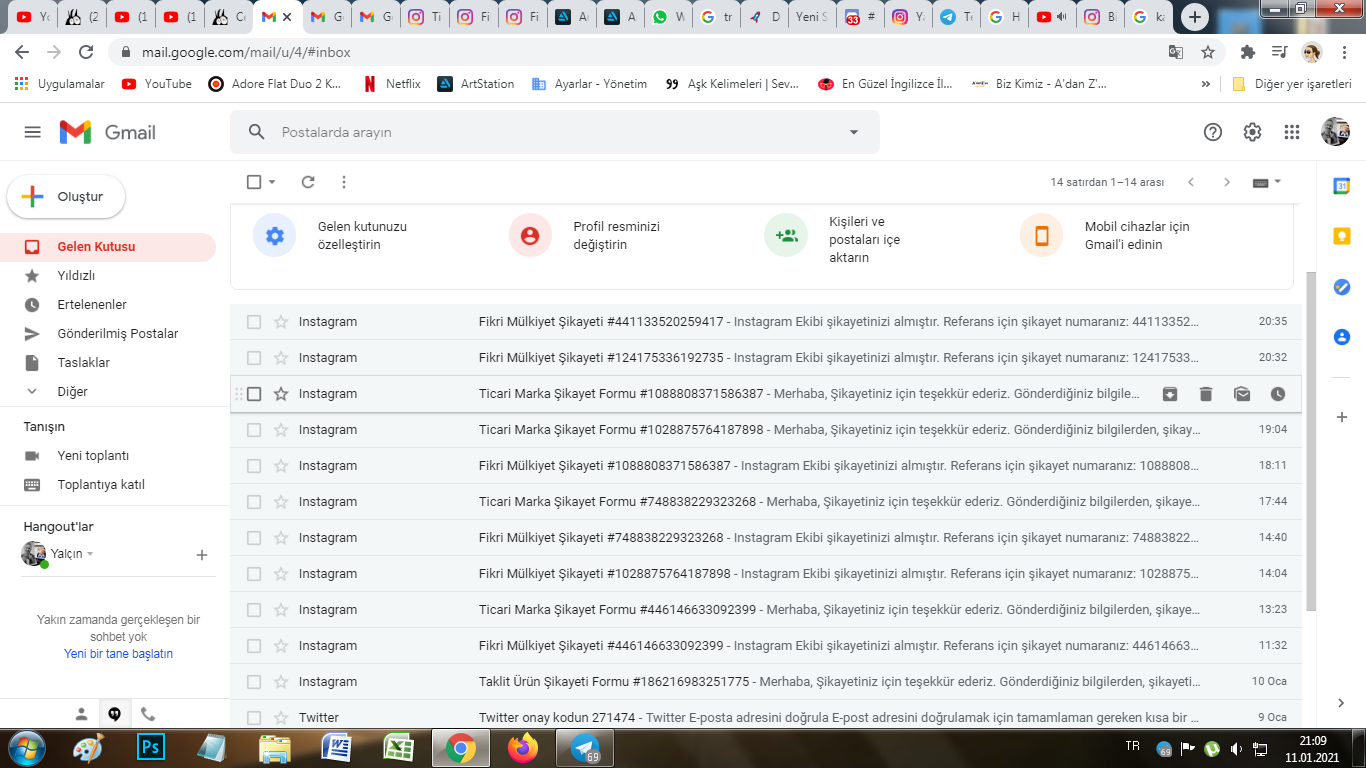Viewport: 1366px width, 768px height.
Task: Open the select dropdown arrow beside checkbox
Action: (272, 182)
